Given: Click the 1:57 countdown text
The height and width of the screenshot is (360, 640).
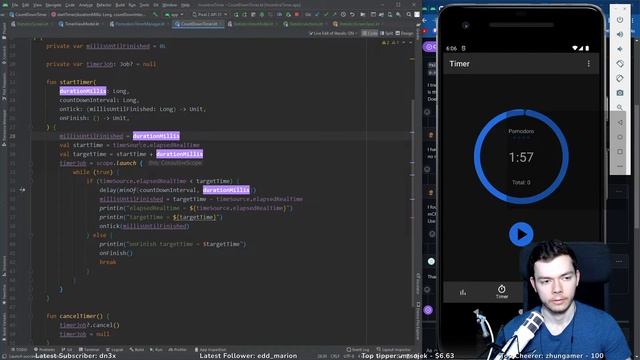Looking at the screenshot, I should click(521, 157).
